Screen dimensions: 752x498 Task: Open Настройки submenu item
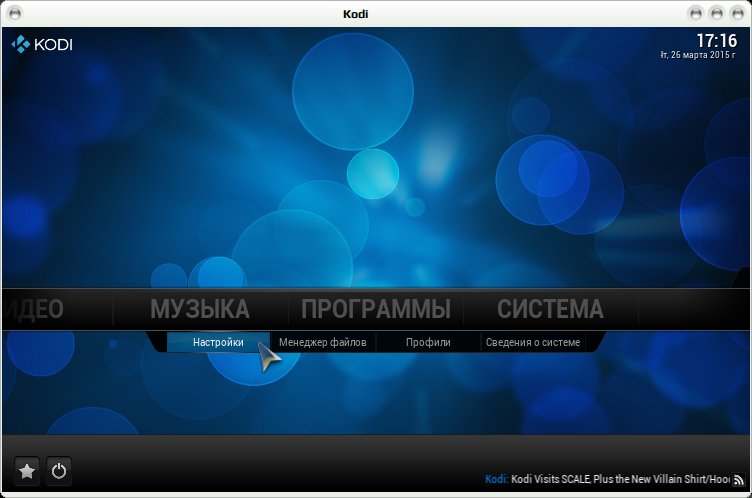[218, 342]
